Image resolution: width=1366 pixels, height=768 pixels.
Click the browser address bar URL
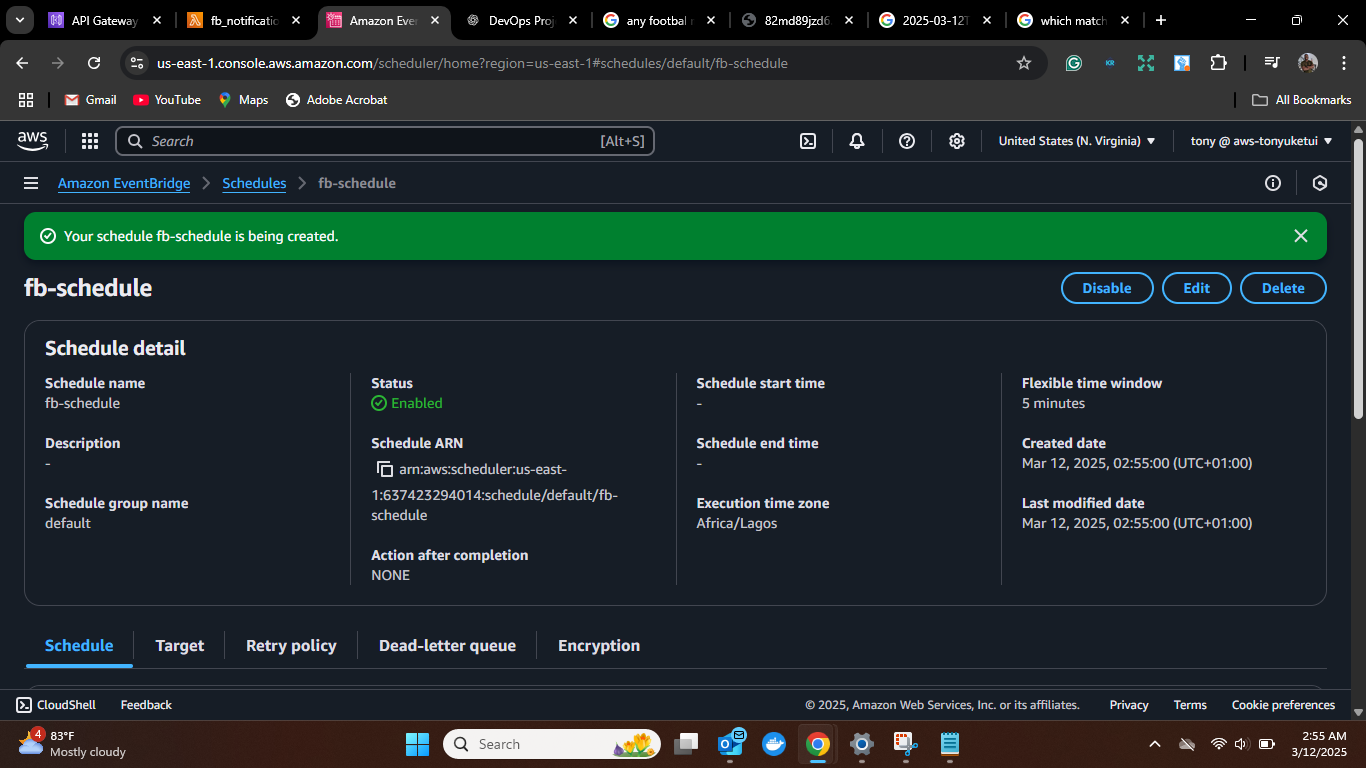point(472,63)
